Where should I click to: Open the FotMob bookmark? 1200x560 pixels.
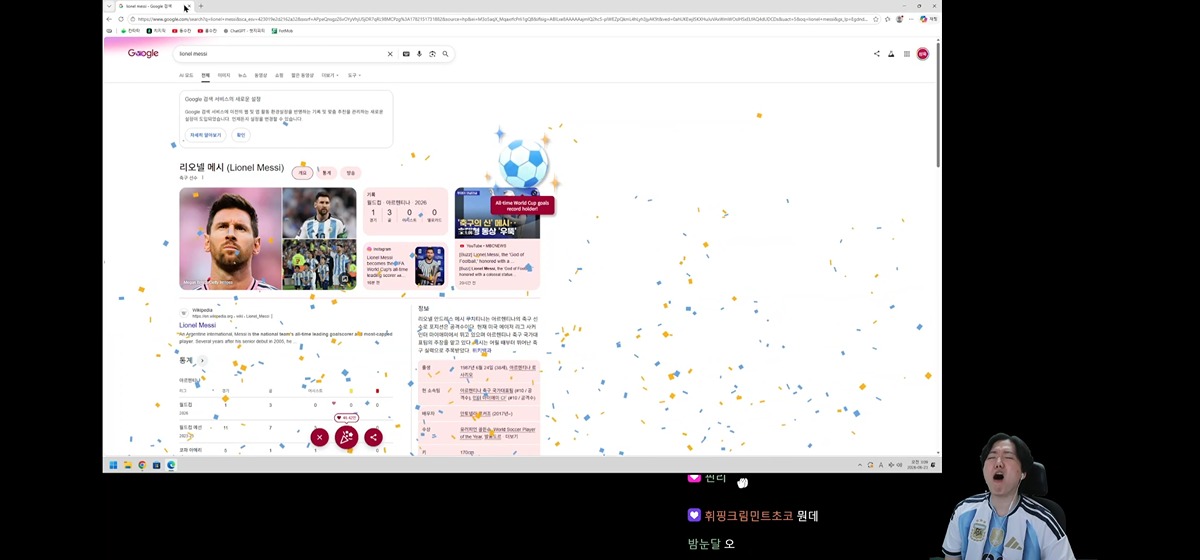click(x=282, y=31)
